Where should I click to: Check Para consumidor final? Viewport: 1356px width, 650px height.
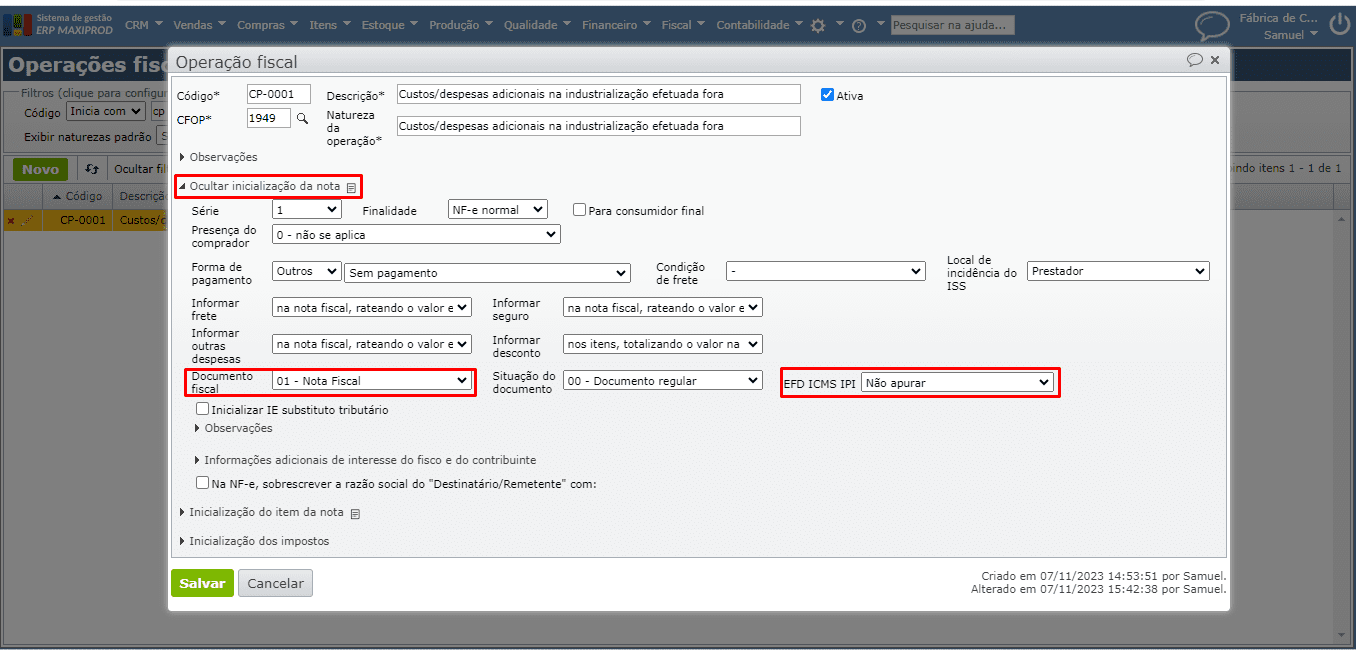coord(579,210)
